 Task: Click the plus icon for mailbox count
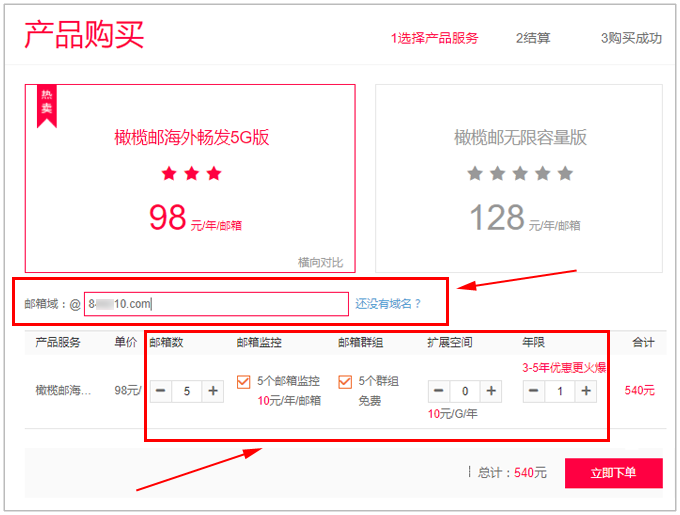tap(213, 392)
